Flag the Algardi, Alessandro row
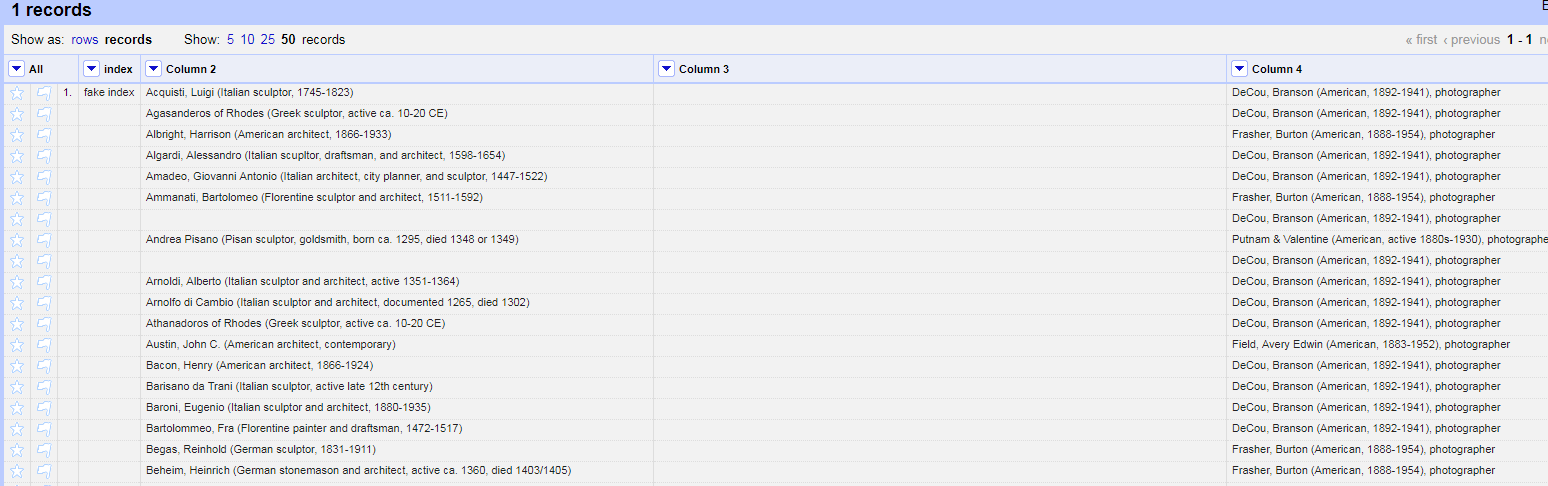Image resolution: width=1548 pixels, height=486 pixels. pyautogui.click(x=44, y=156)
